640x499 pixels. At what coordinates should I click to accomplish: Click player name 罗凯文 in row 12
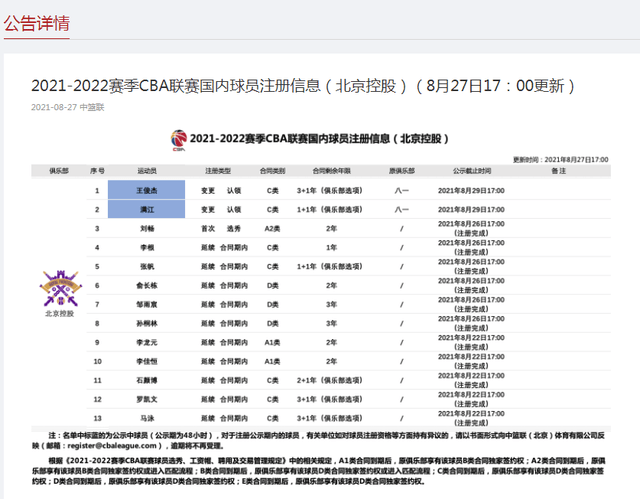pyautogui.click(x=147, y=399)
